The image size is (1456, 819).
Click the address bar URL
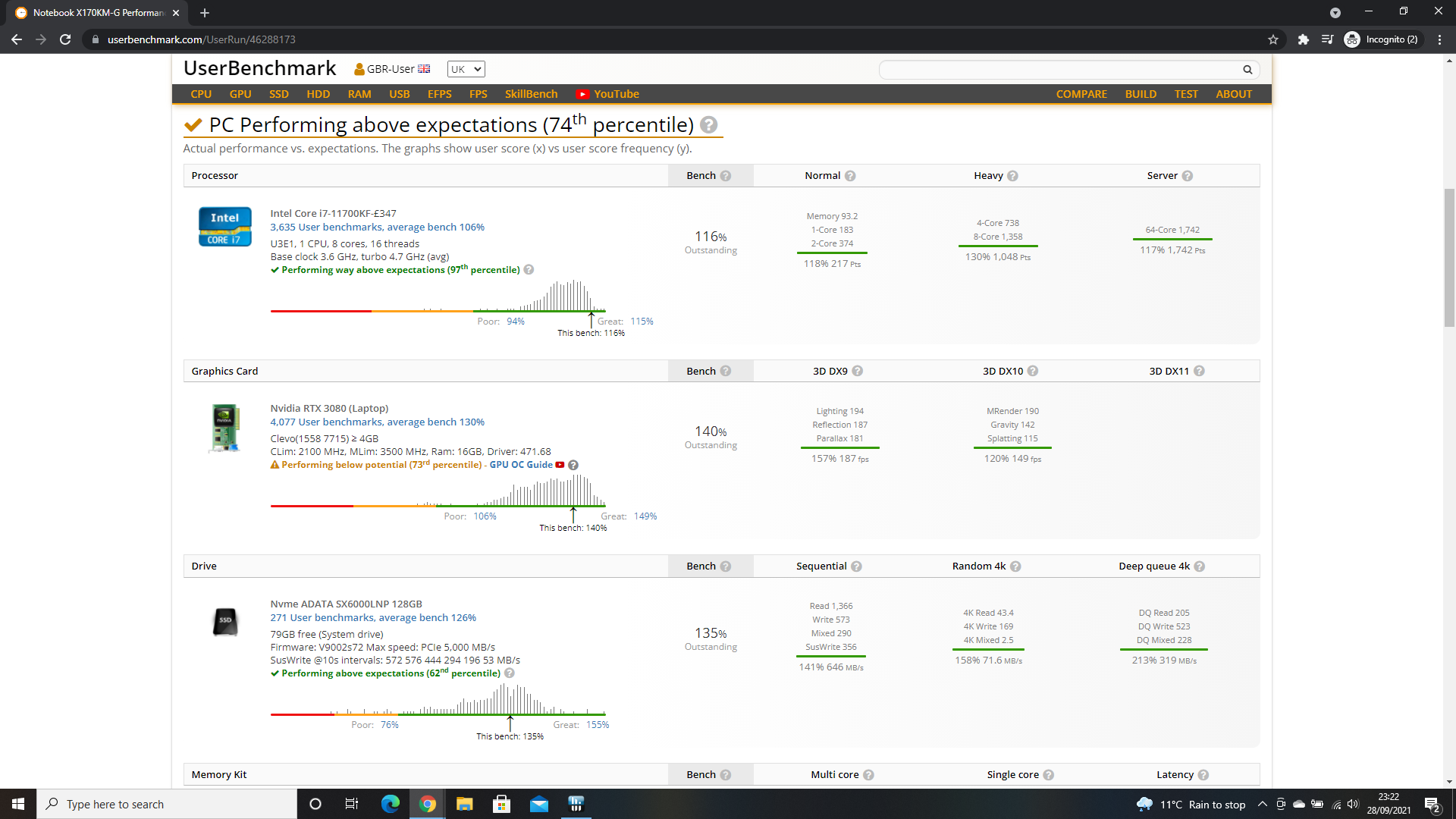(x=201, y=39)
